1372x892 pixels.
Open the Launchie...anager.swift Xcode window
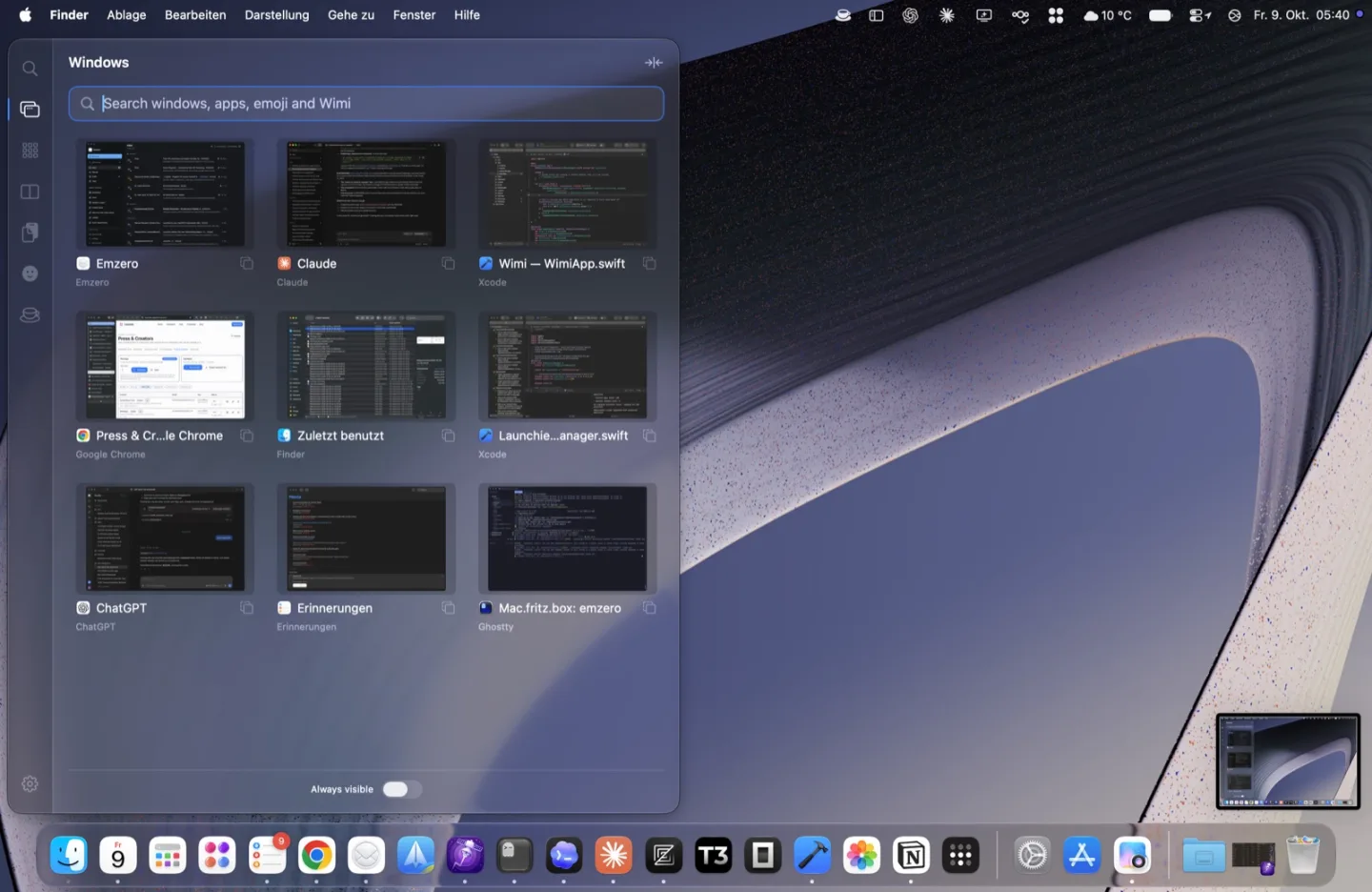(567, 367)
